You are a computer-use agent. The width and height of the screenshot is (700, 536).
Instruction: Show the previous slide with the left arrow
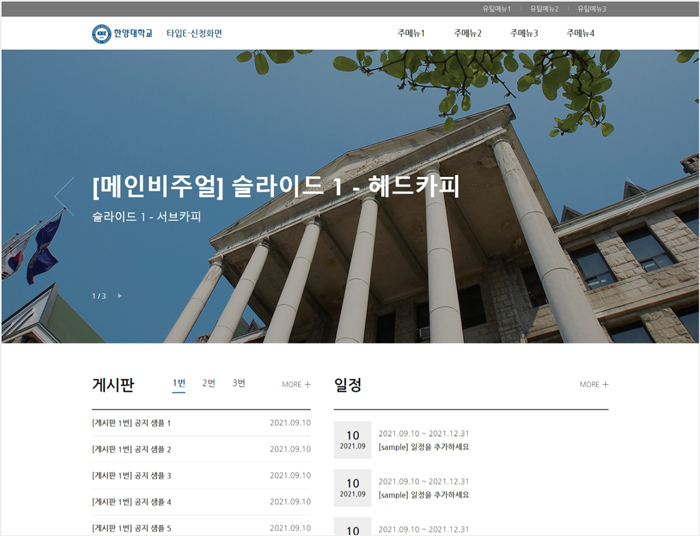[64, 196]
